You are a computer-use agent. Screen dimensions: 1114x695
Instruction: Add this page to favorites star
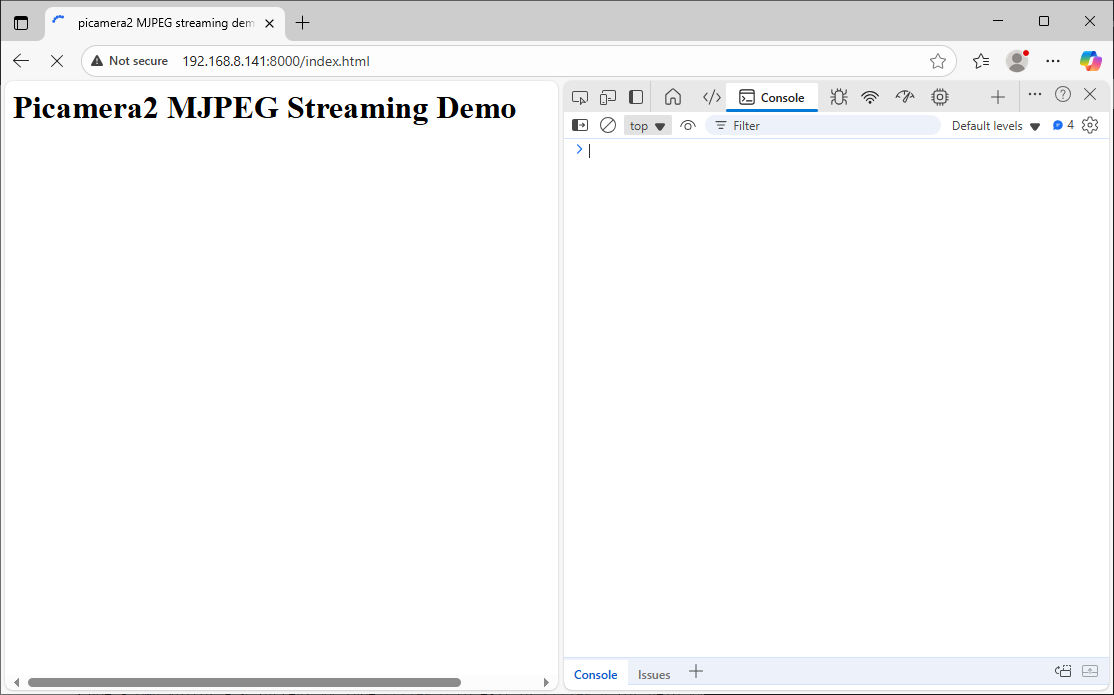pyautogui.click(x=938, y=61)
